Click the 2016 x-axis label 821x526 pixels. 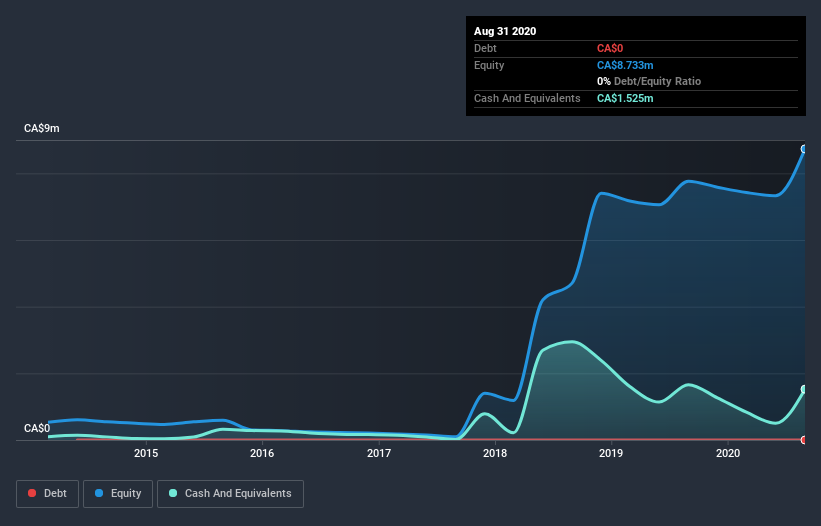262,453
